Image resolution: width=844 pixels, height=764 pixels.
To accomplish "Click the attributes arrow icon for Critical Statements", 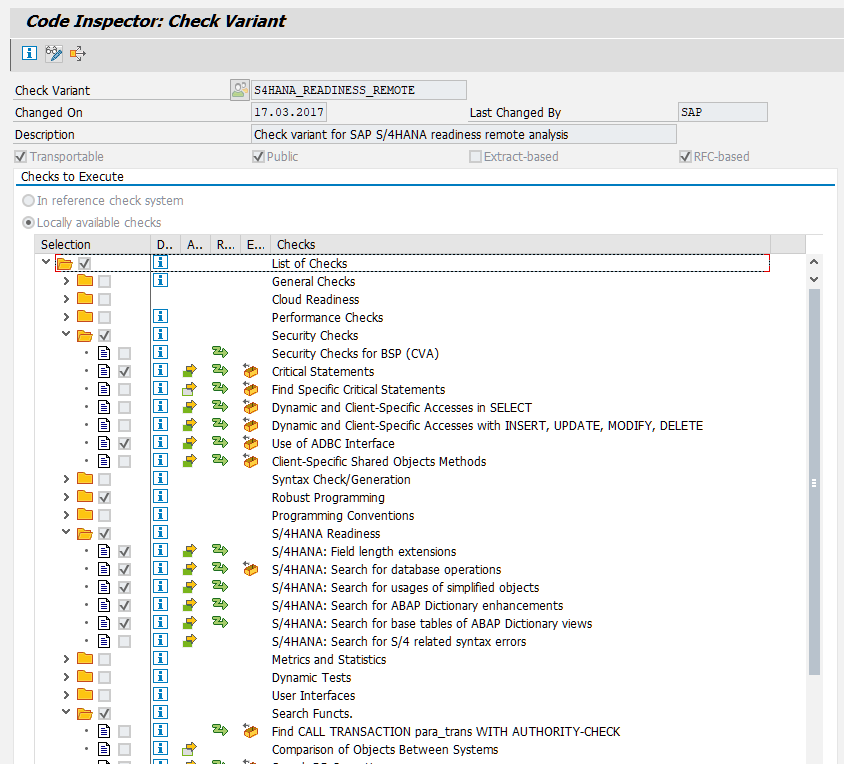I will [x=189, y=371].
